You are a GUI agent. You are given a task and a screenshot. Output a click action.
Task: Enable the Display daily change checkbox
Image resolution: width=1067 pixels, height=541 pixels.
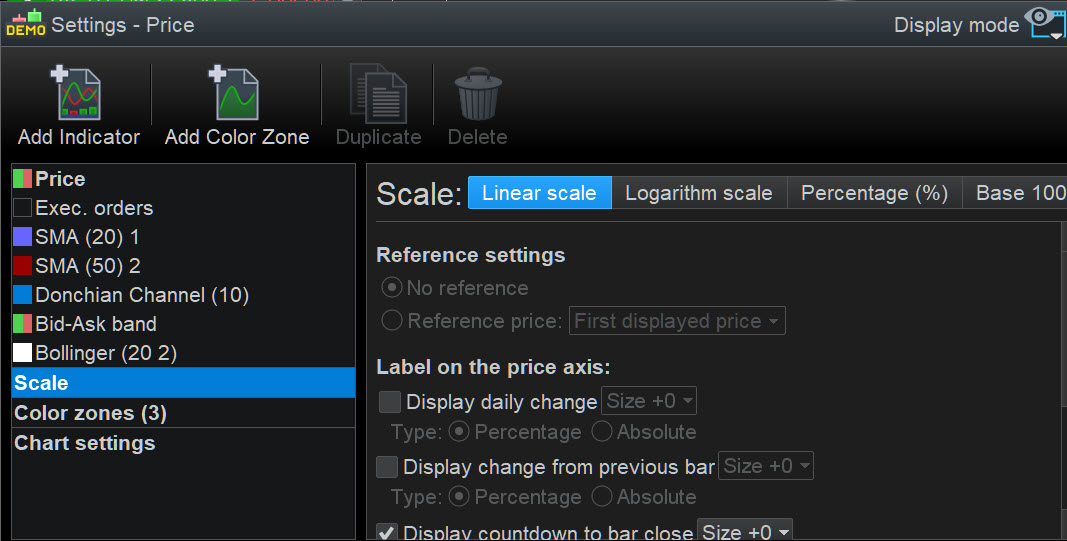(390, 402)
